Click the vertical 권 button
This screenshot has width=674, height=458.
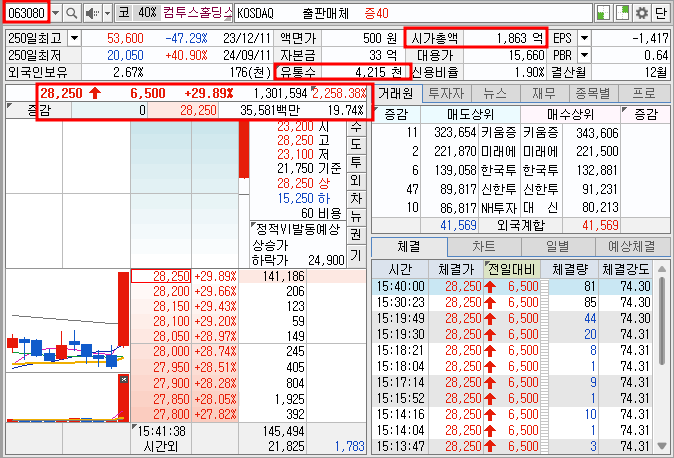pos(356,235)
